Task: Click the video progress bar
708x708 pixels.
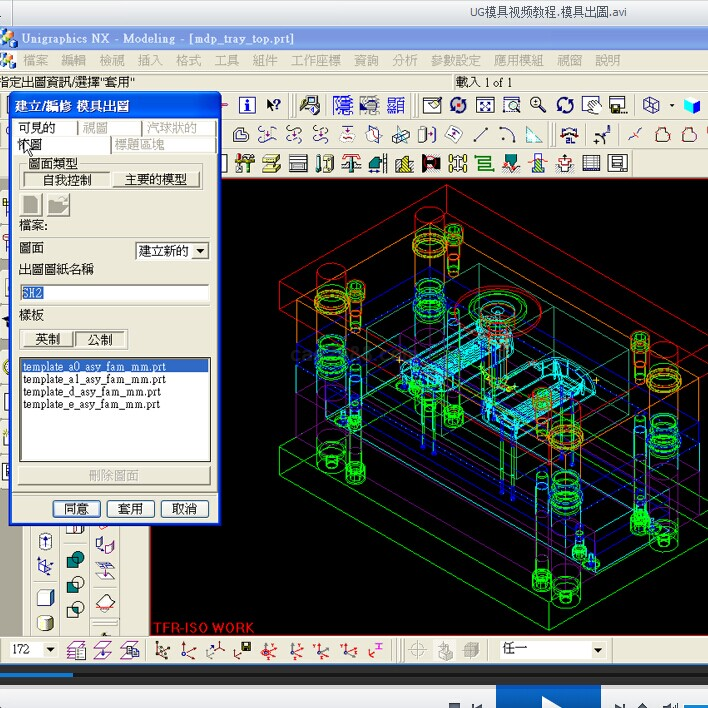Action: tap(354, 675)
